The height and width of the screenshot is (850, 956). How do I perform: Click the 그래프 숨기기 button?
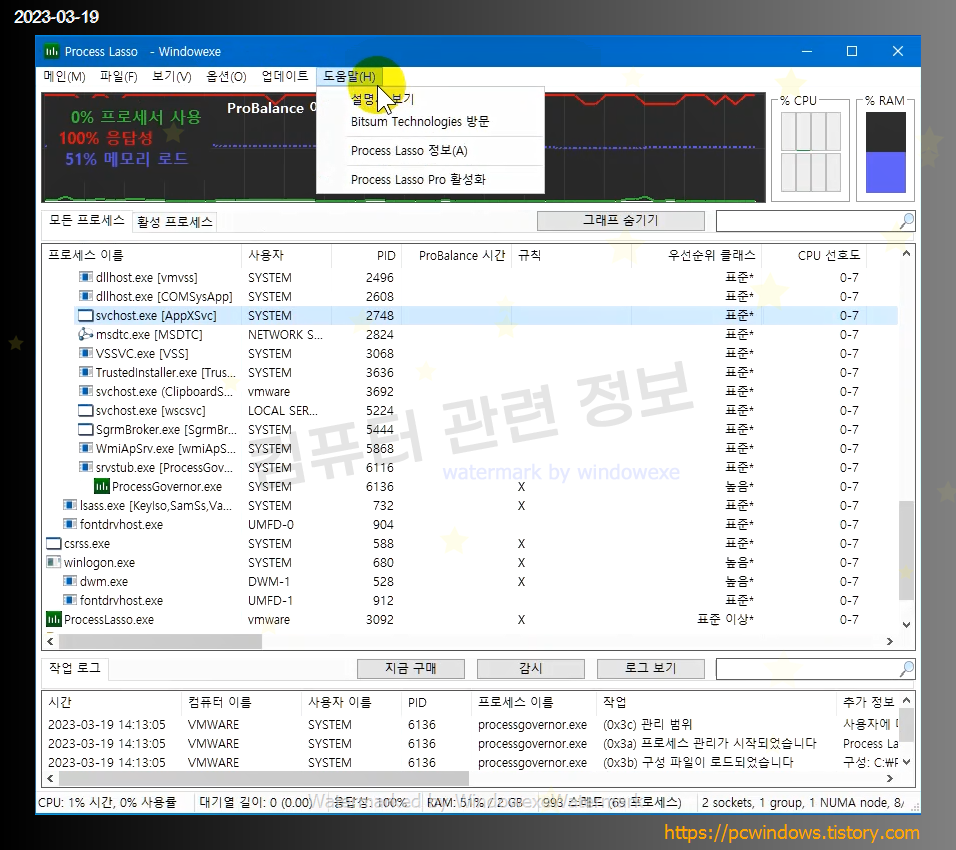(x=621, y=221)
